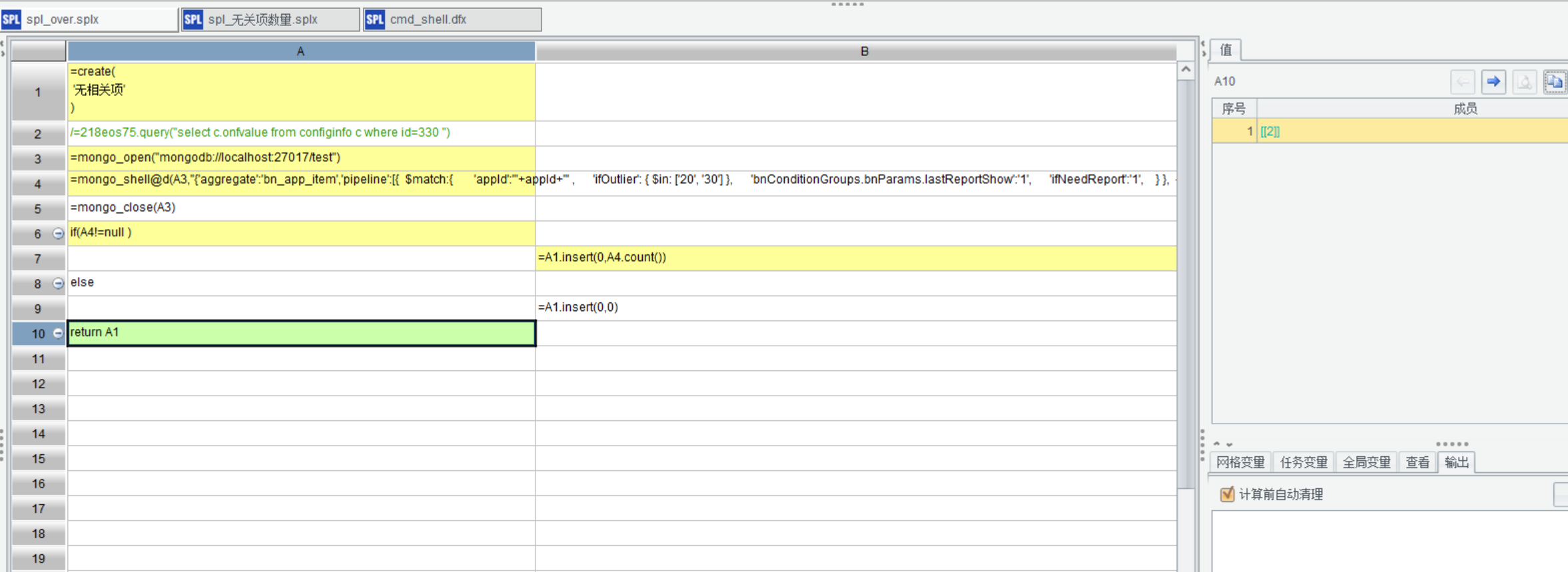Click the blue forward arrow in value panel

click(x=1493, y=81)
